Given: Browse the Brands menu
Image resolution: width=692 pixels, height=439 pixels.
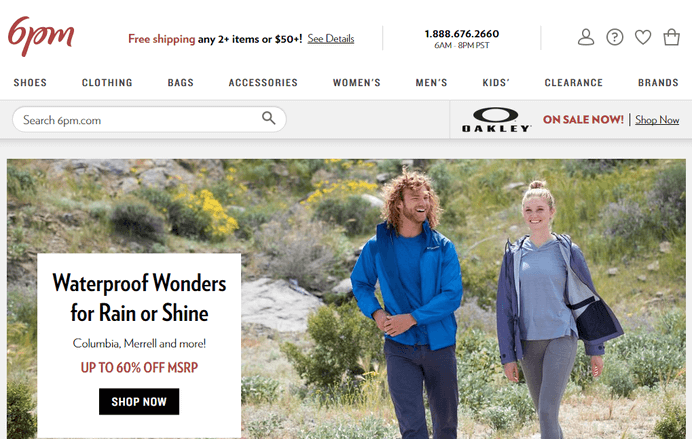Looking at the screenshot, I should [658, 83].
